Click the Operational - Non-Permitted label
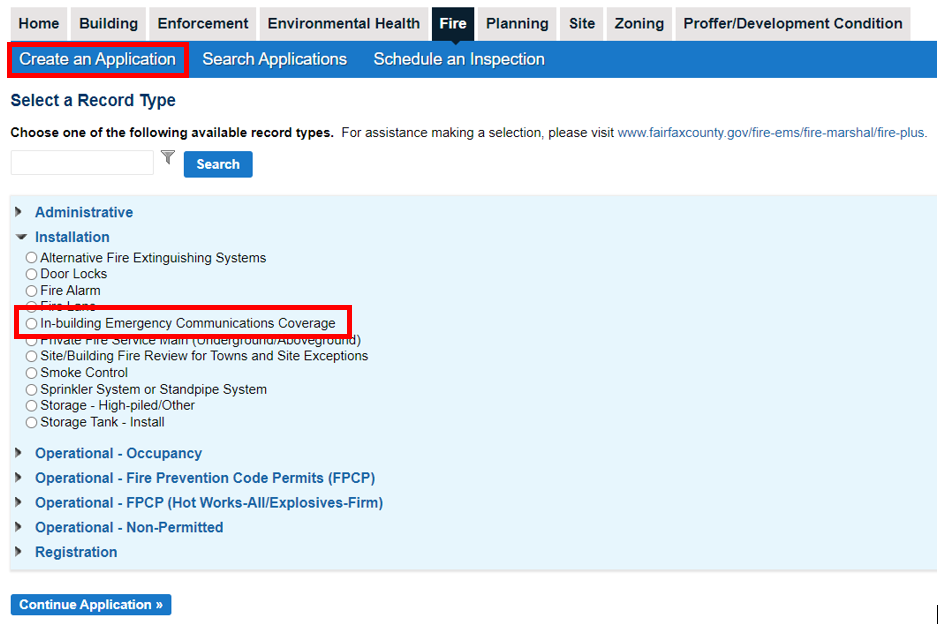 [129, 527]
